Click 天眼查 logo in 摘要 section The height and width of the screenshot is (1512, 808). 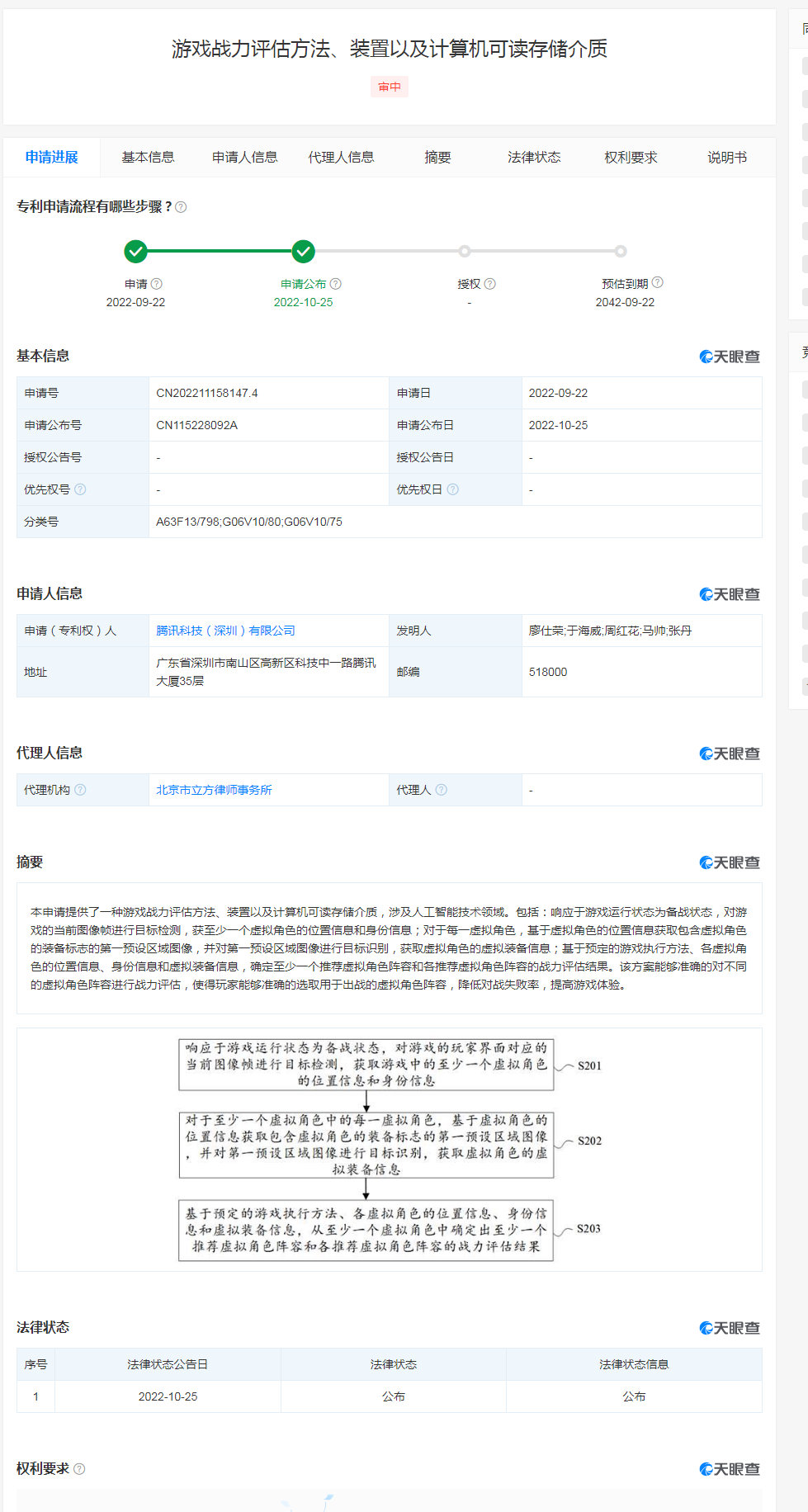(x=730, y=862)
